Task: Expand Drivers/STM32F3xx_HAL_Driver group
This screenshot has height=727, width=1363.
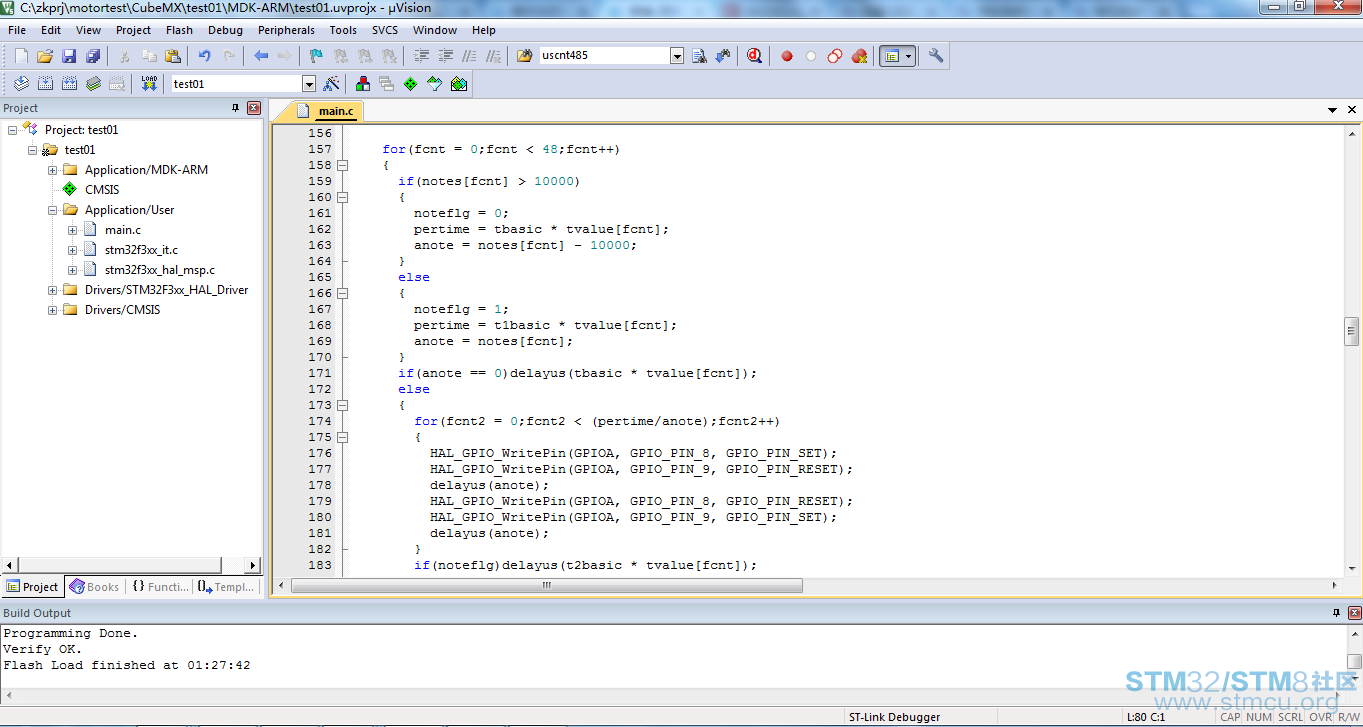Action: pyautogui.click(x=52, y=290)
